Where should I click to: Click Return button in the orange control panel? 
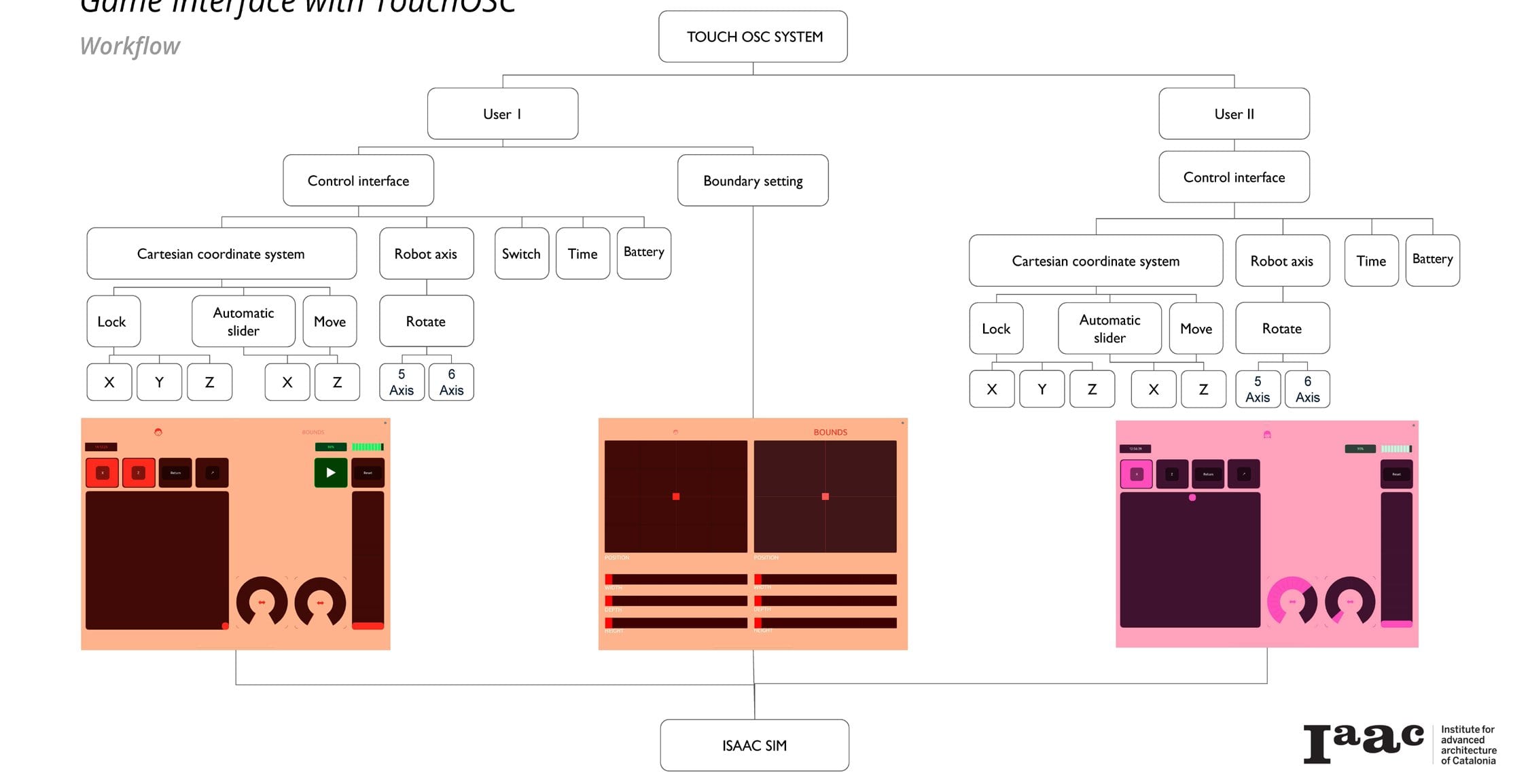click(175, 473)
